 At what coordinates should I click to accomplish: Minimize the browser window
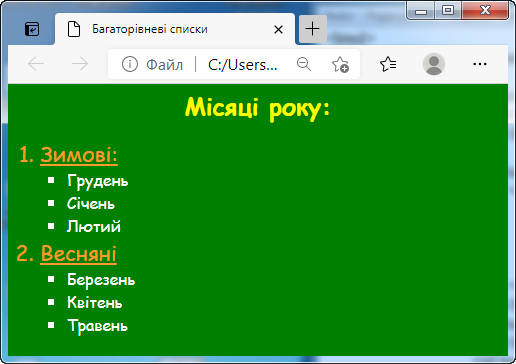421,11
